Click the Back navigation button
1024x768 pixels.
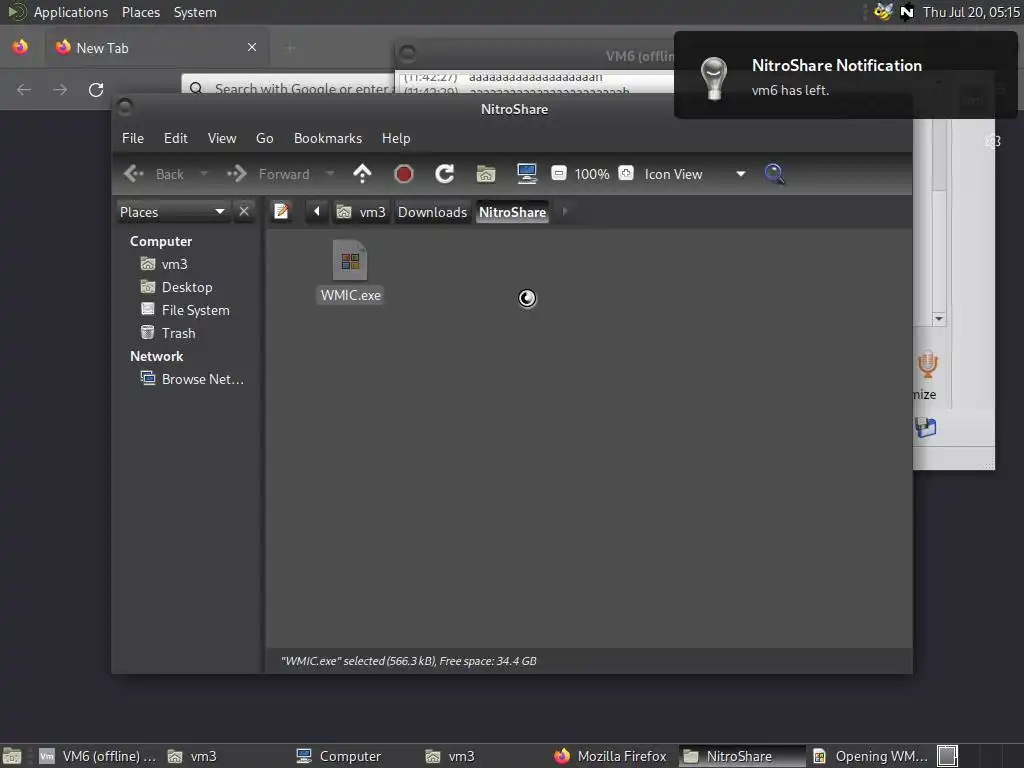point(154,174)
